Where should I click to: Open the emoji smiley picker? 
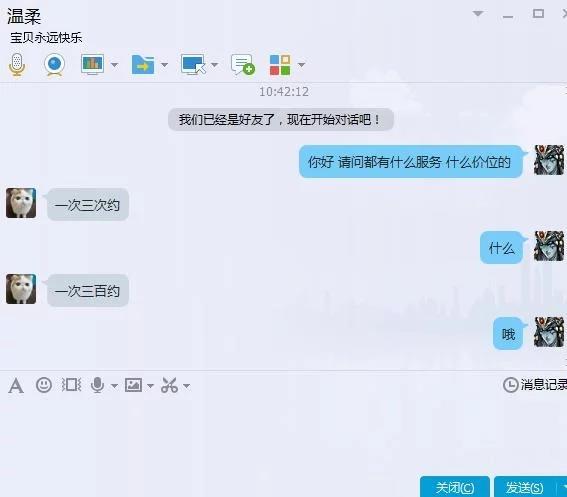(x=44, y=385)
